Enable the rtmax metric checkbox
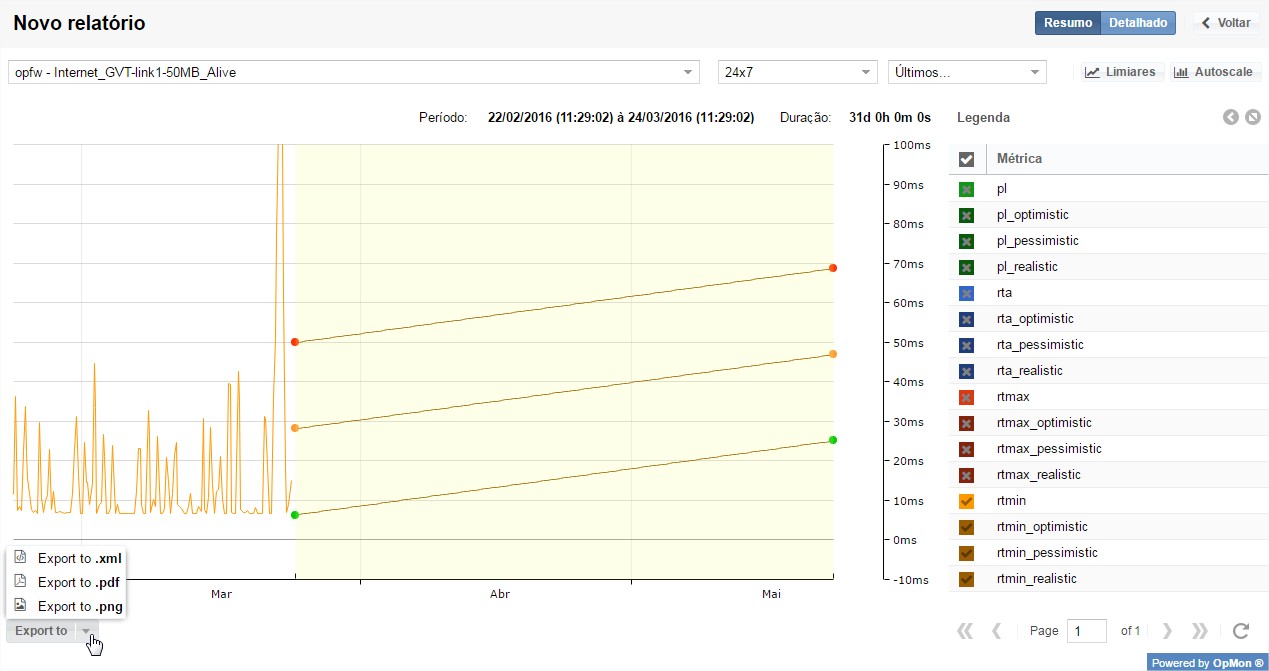 pyautogui.click(x=966, y=397)
